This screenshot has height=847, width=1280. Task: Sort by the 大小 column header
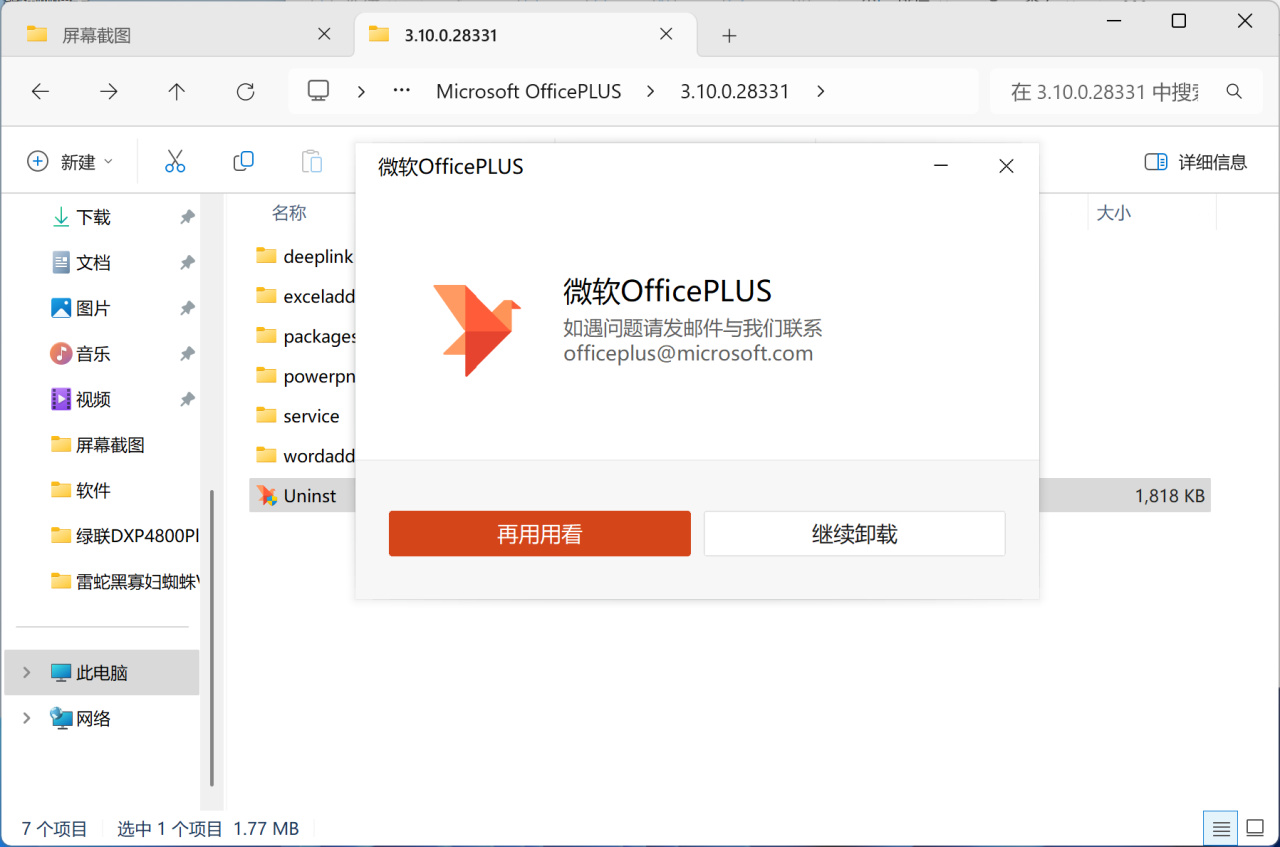[x=1113, y=213]
